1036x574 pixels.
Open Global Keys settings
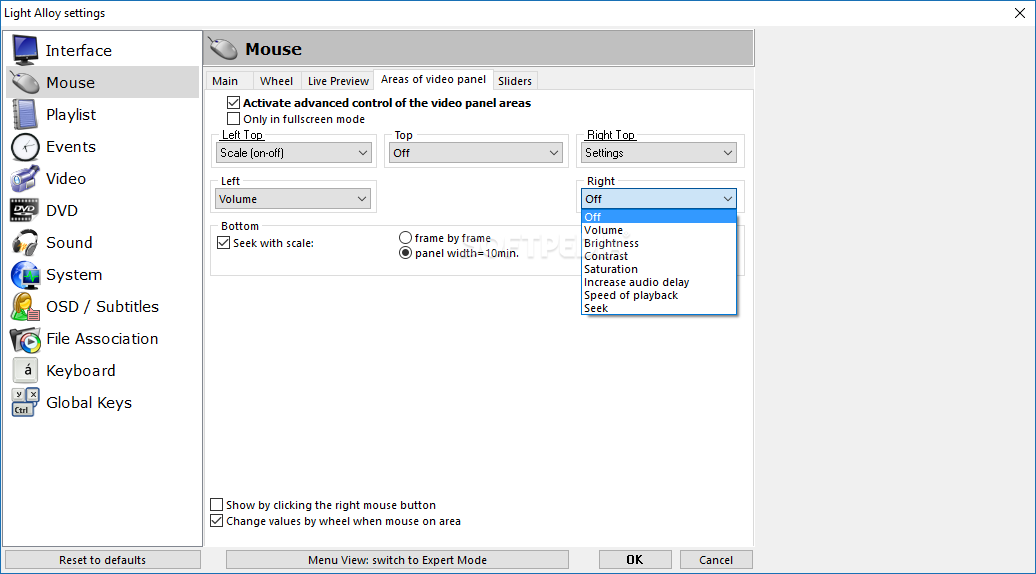coord(103,402)
